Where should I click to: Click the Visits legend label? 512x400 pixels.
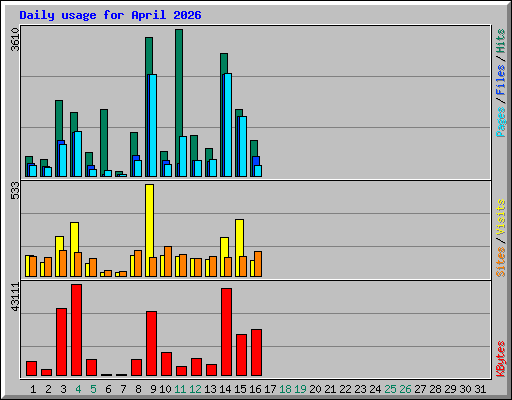pos(501,218)
